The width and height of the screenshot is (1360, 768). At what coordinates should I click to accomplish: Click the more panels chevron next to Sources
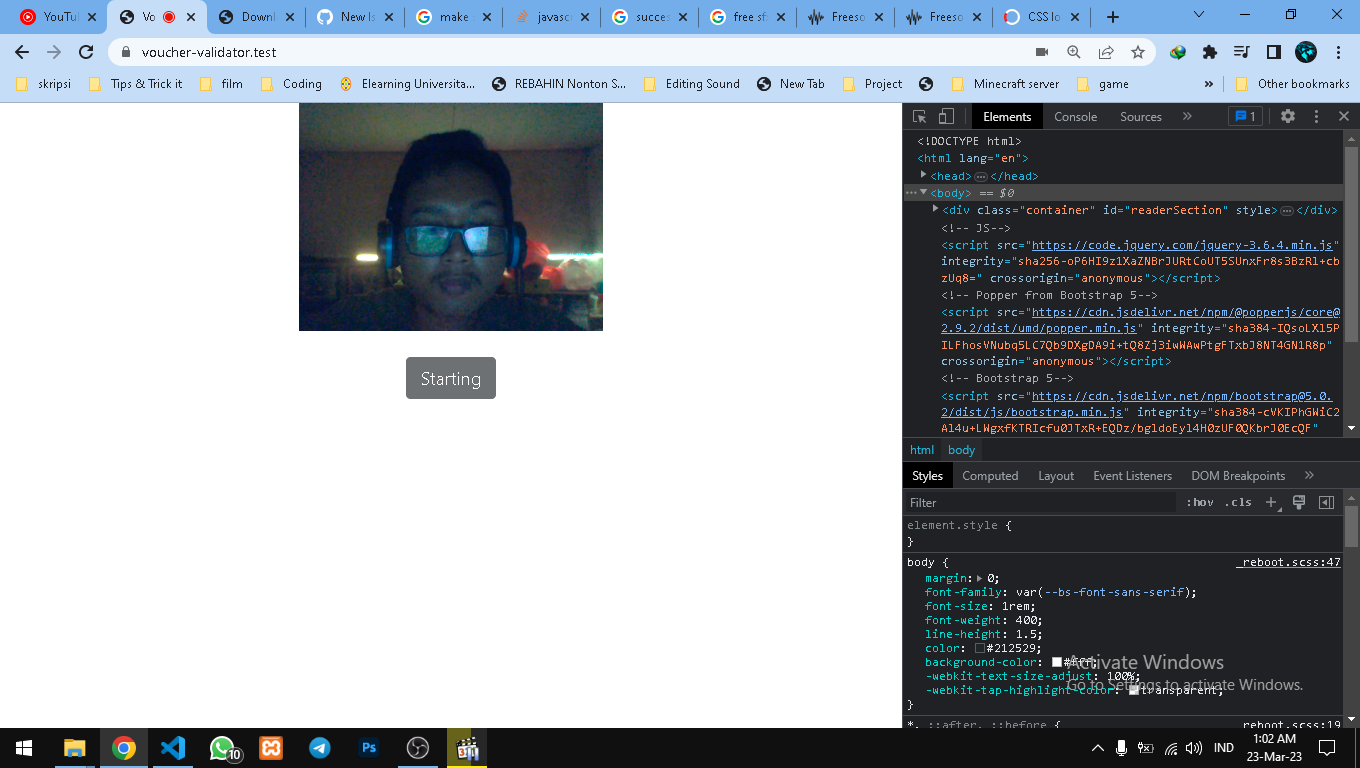click(1187, 116)
